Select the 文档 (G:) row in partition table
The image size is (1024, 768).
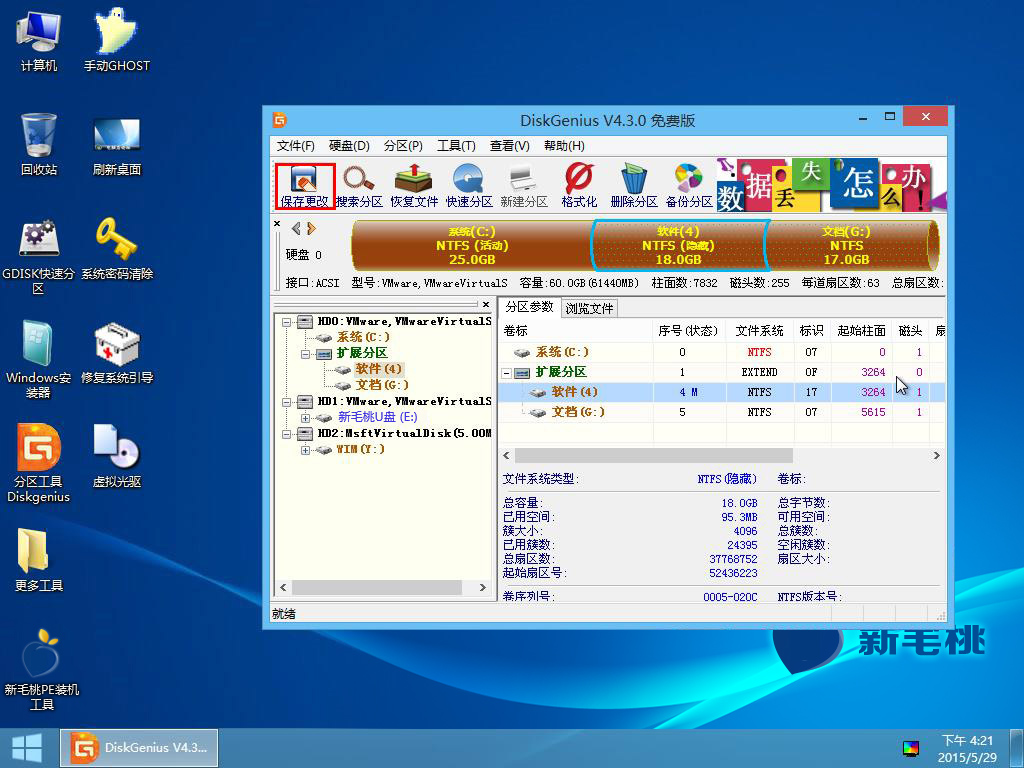(722, 412)
